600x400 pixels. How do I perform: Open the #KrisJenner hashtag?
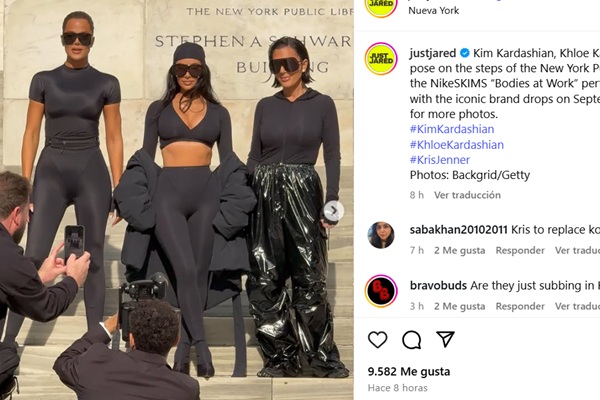pos(440,160)
